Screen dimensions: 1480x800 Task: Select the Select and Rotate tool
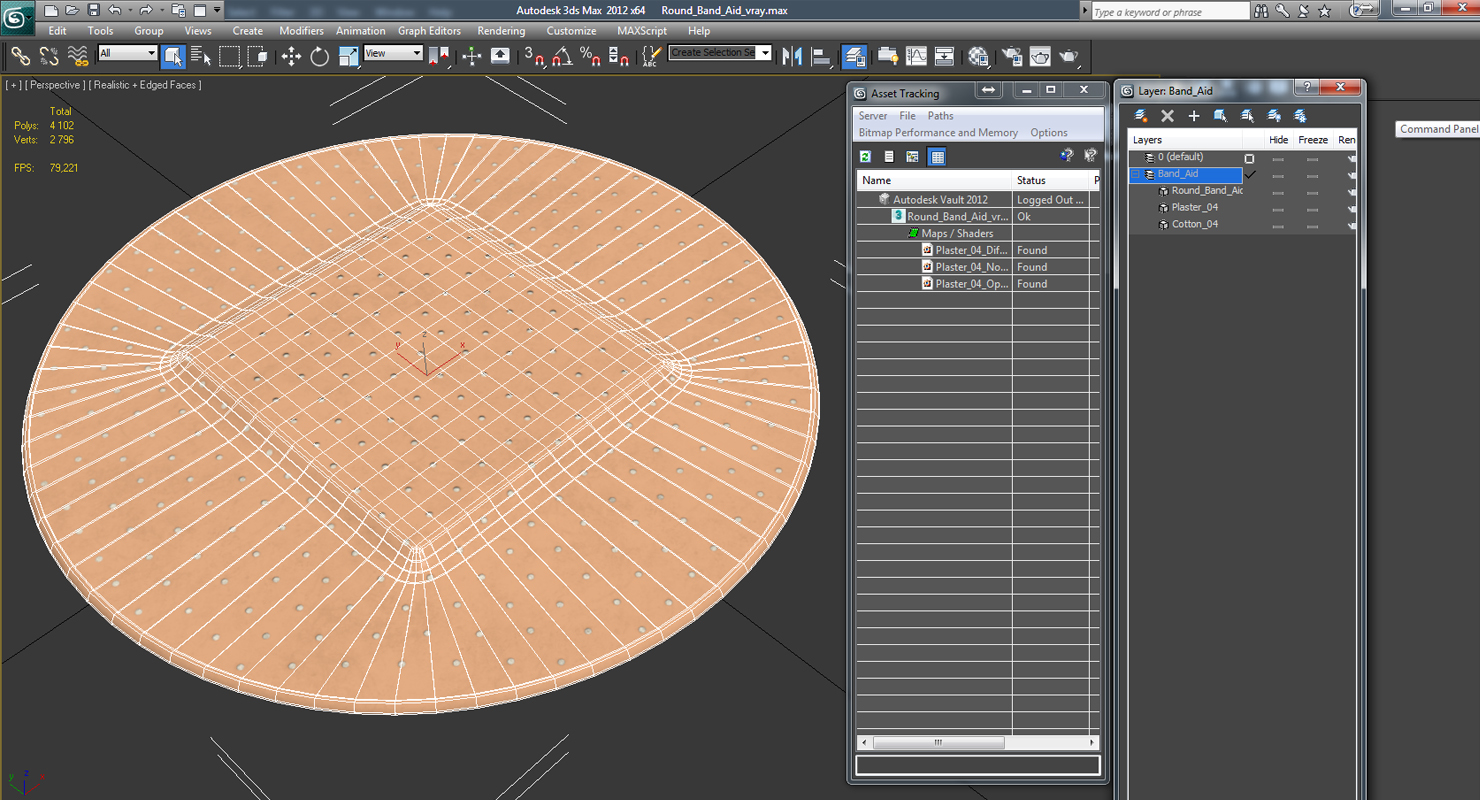click(320, 56)
